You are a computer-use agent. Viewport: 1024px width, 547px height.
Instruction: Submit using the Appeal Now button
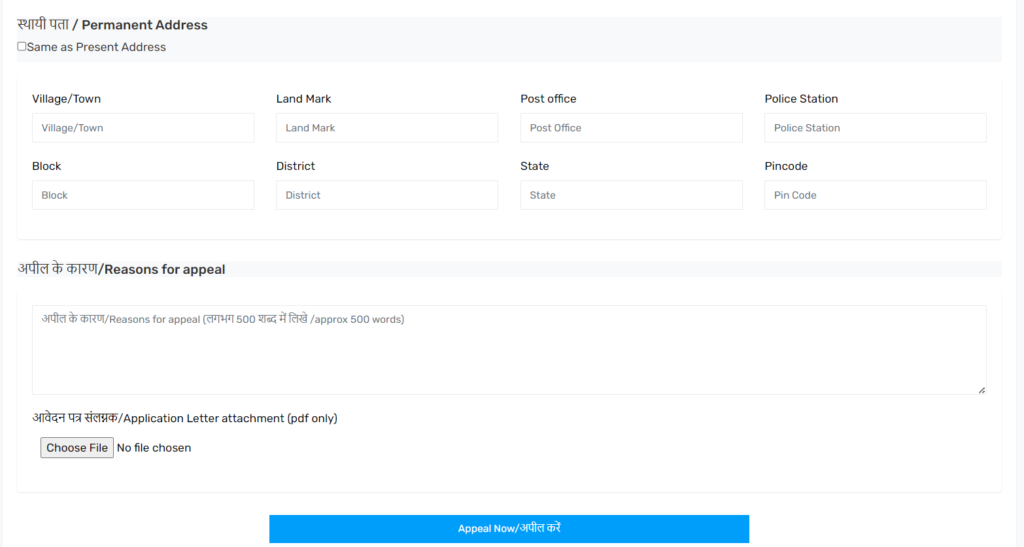tap(509, 528)
